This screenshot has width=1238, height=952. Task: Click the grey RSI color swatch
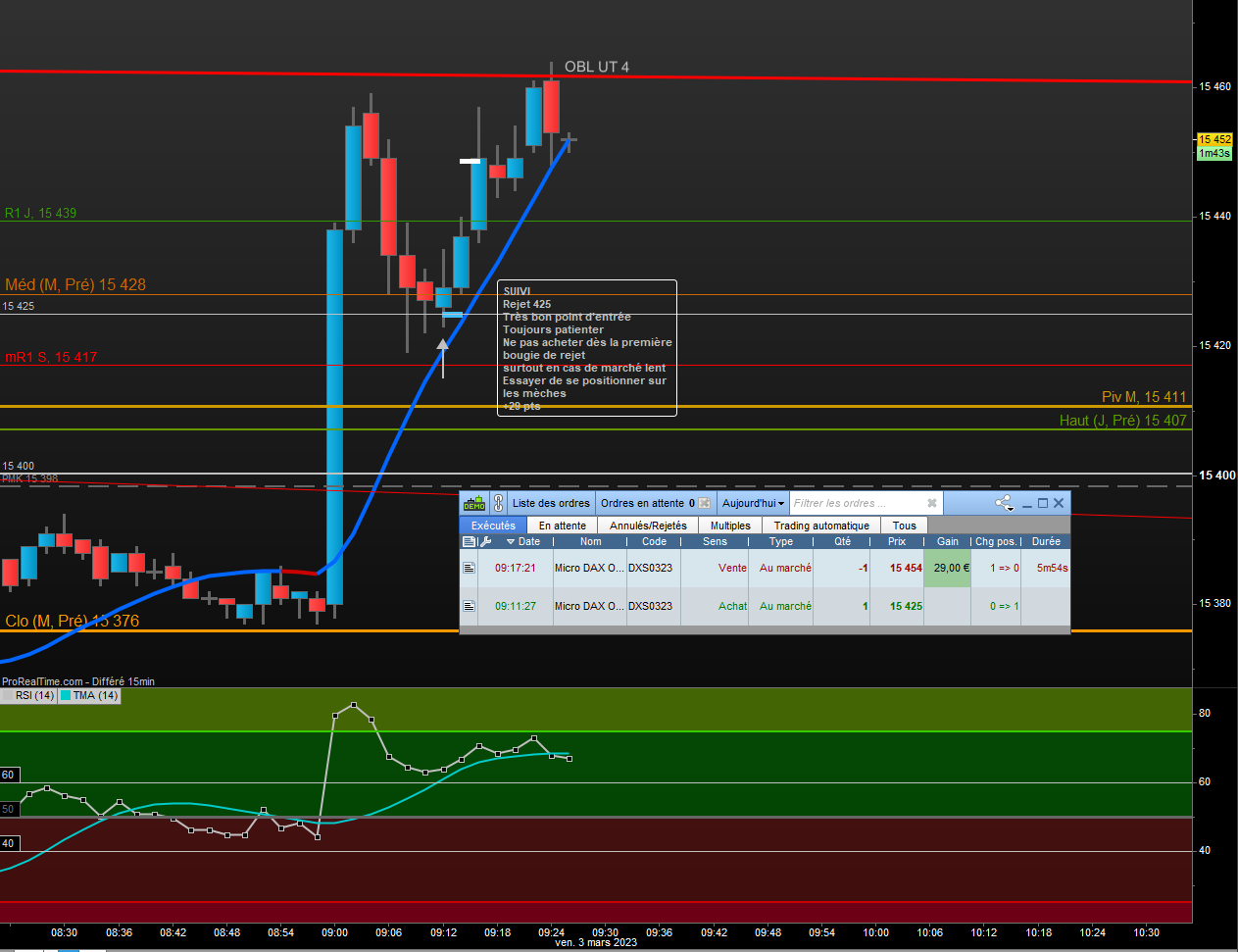click(7, 695)
